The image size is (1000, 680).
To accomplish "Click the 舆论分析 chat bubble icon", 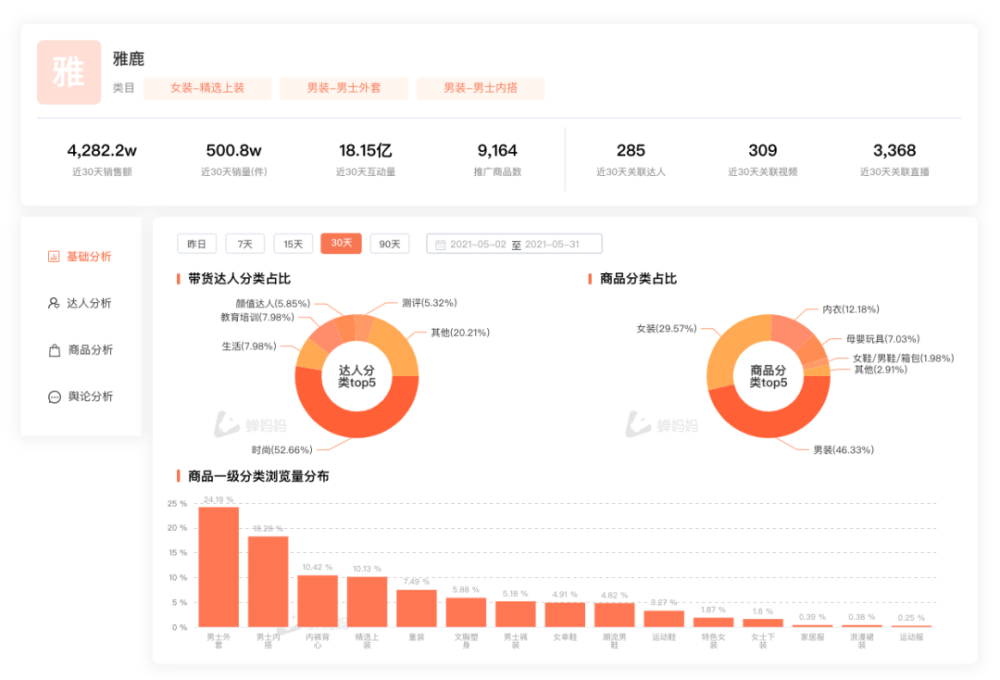I will [x=54, y=397].
